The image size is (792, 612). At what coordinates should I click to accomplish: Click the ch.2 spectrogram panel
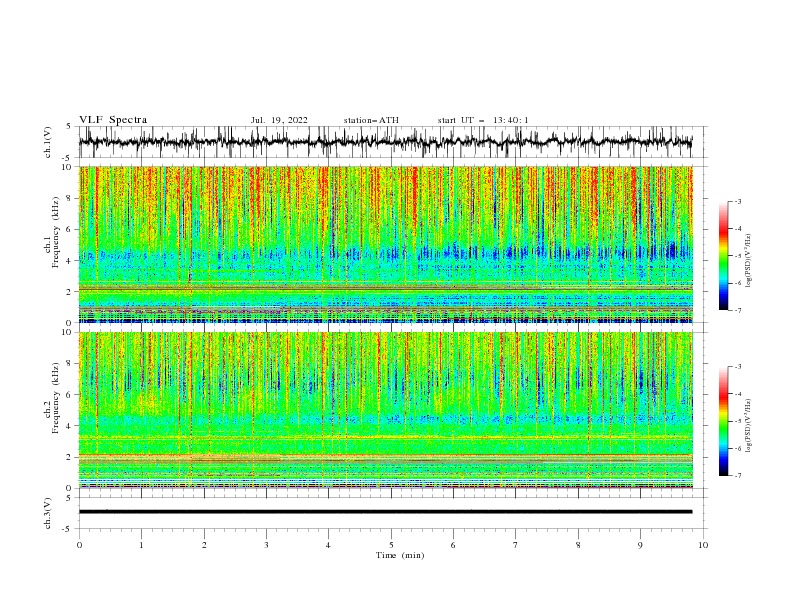point(386,410)
